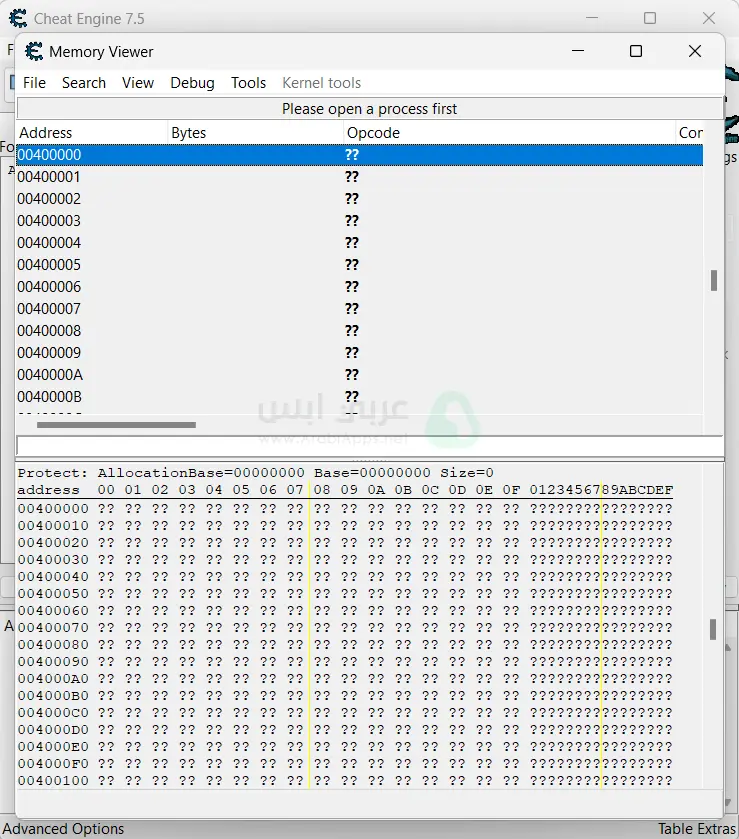Click the Memory Viewer title bar icon
The height and width of the screenshot is (839, 739).
point(34,52)
